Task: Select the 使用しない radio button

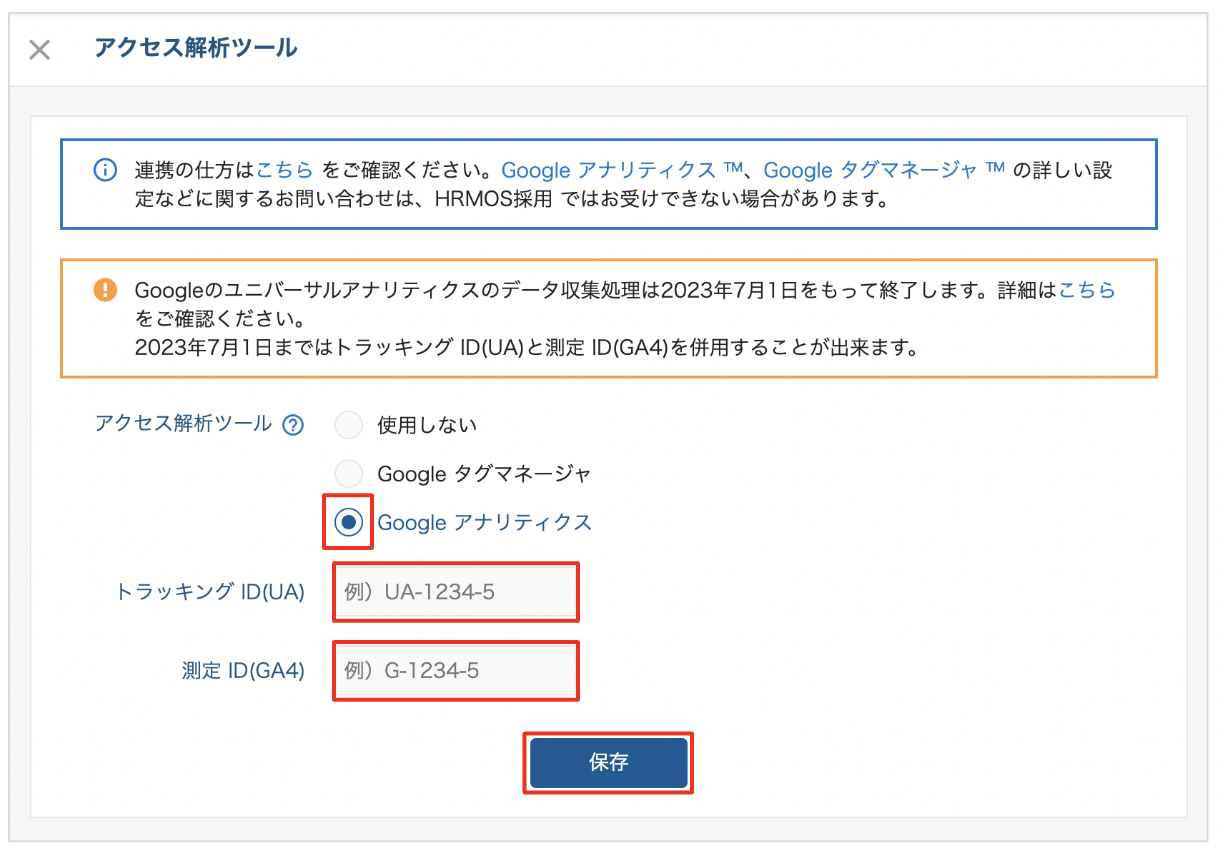Action: [348, 425]
